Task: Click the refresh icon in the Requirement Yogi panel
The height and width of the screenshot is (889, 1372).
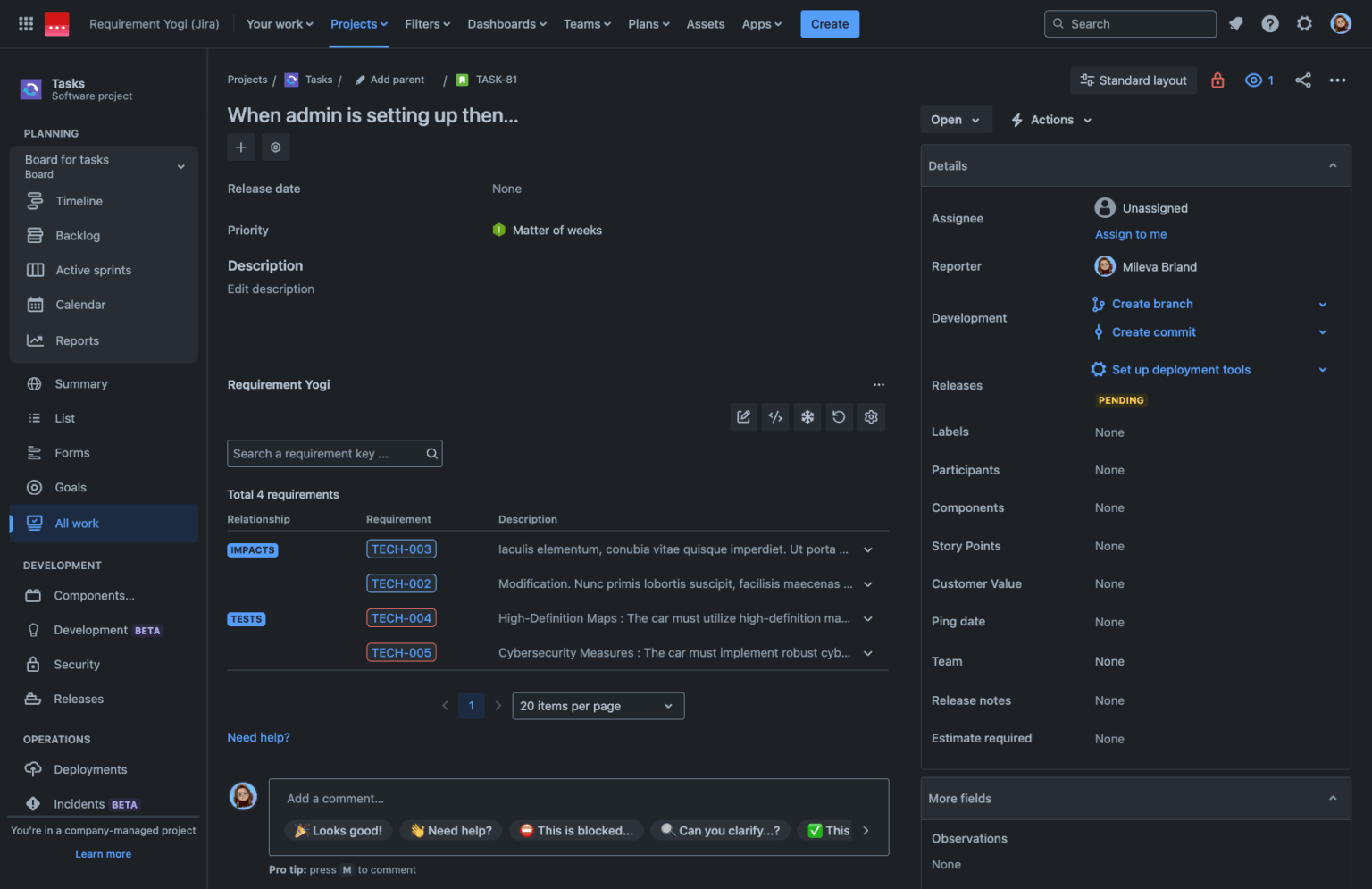Action: click(839, 416)
